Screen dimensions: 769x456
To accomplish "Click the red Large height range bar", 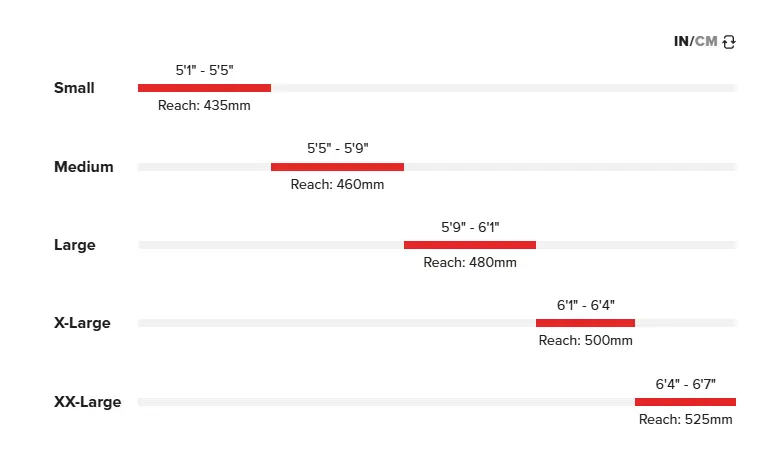I will click(x=470, y=245).
